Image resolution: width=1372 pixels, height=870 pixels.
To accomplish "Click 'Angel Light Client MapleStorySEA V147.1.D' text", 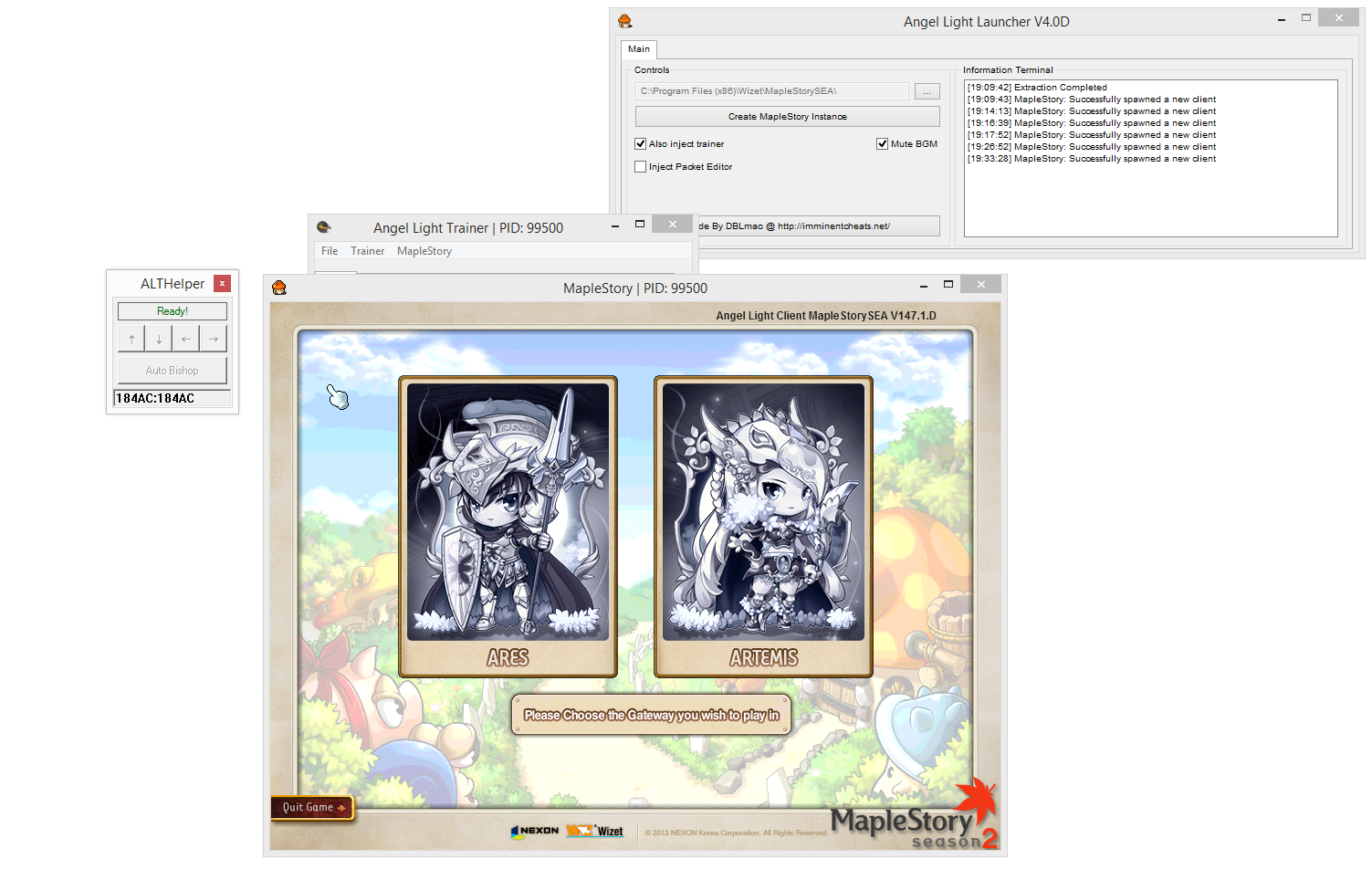I will pos(826,316).
